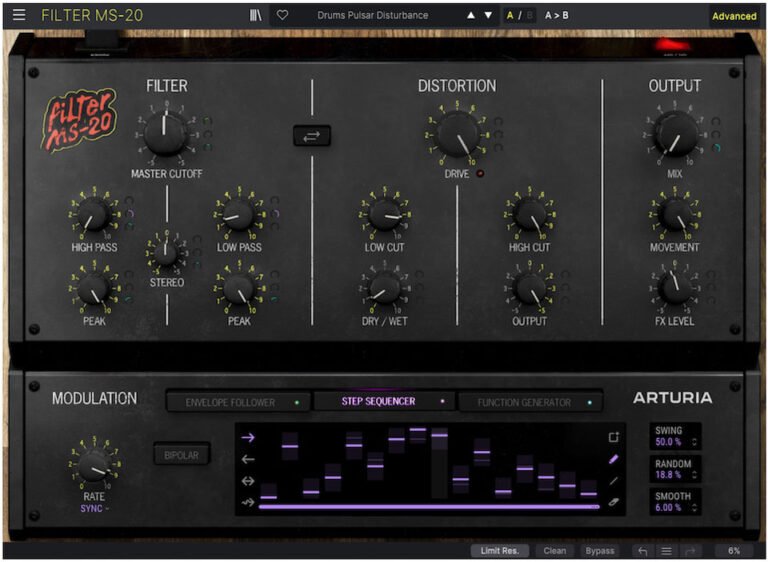Click the Drive knob
This screenshot has height=562, width=768.
click(457, 134)
